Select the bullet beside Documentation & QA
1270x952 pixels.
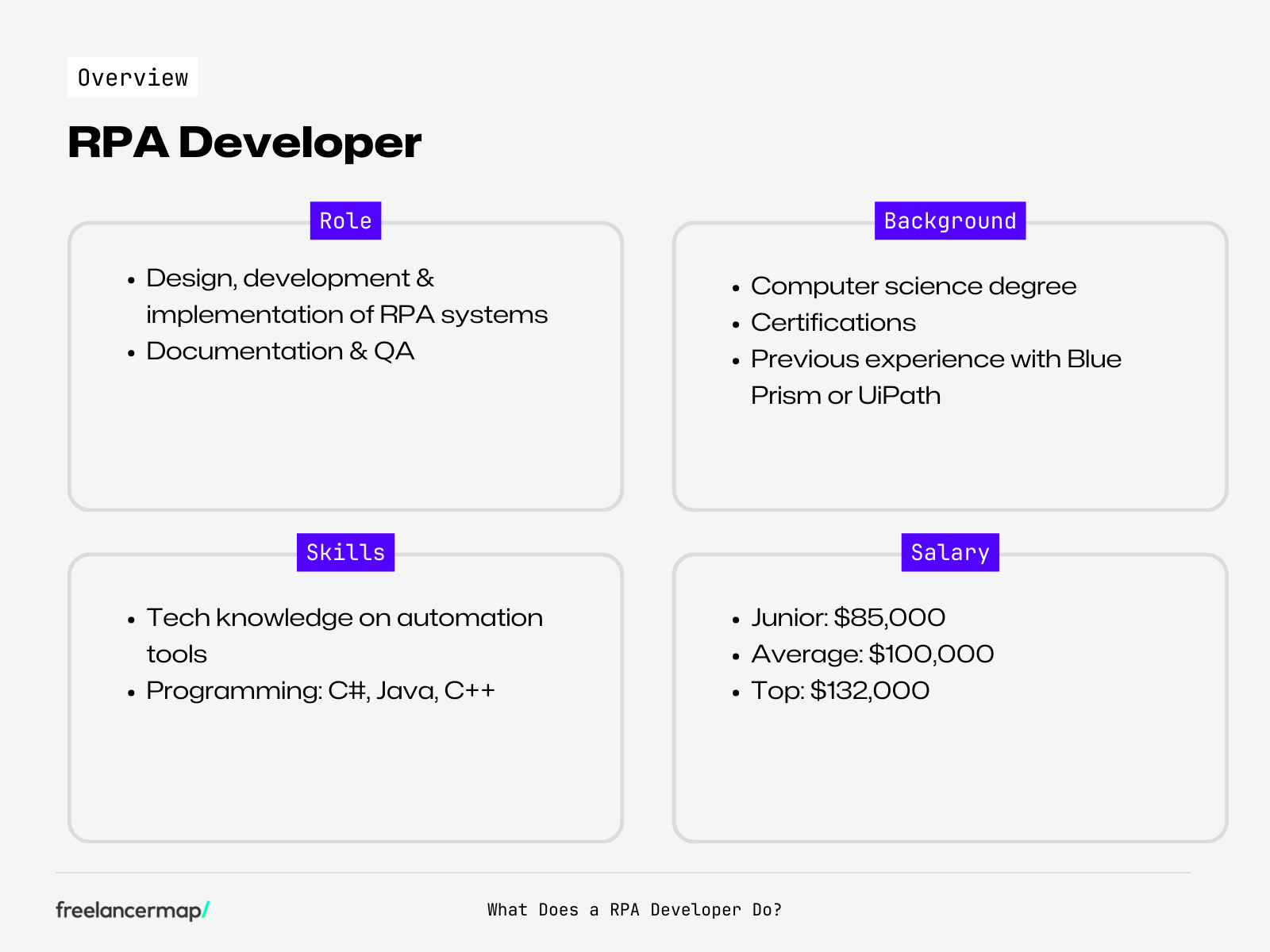coord(130,352)
